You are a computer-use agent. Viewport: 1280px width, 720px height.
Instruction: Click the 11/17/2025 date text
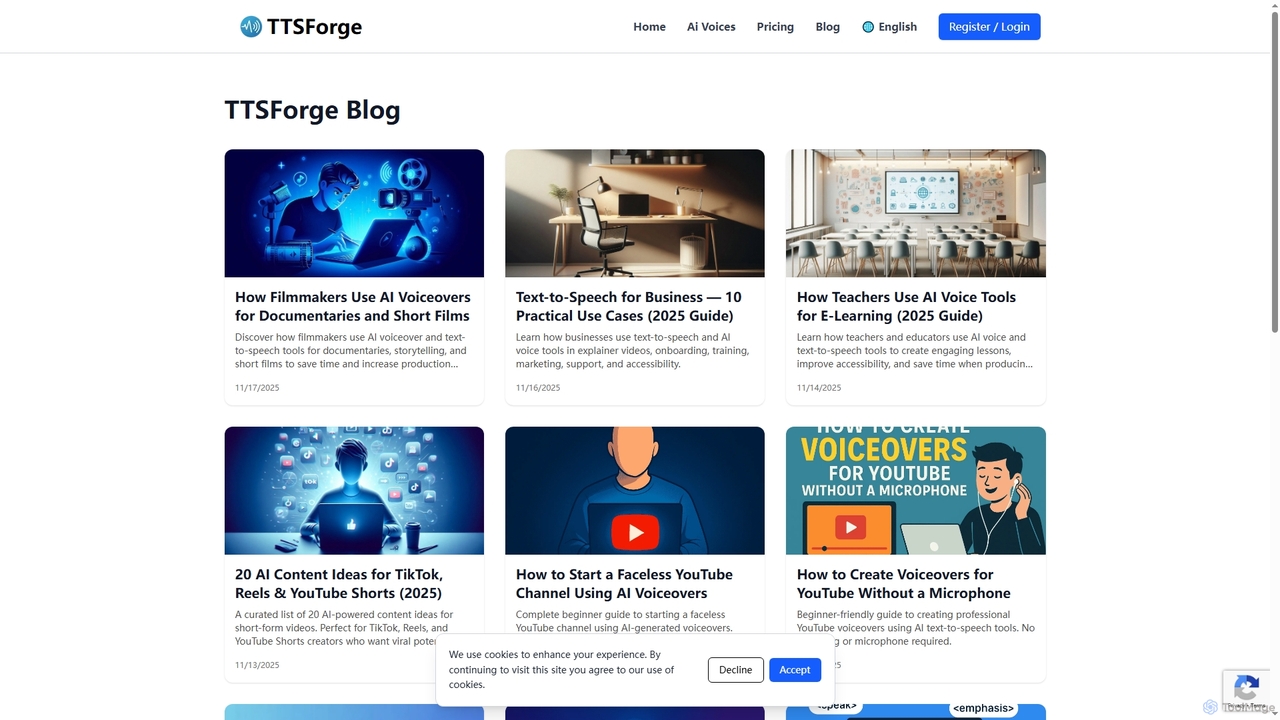257,387
